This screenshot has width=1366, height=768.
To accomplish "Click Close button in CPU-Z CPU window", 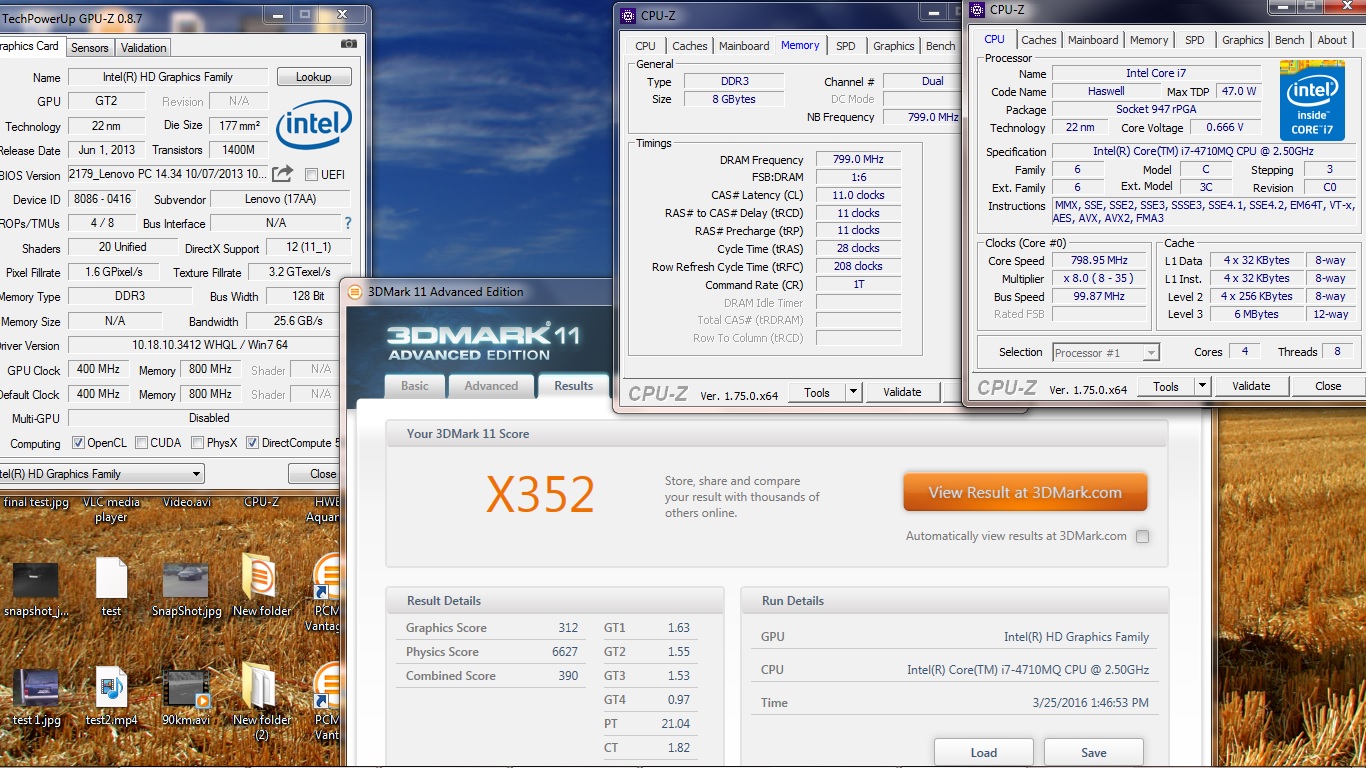I will [x=1328, y=386].
